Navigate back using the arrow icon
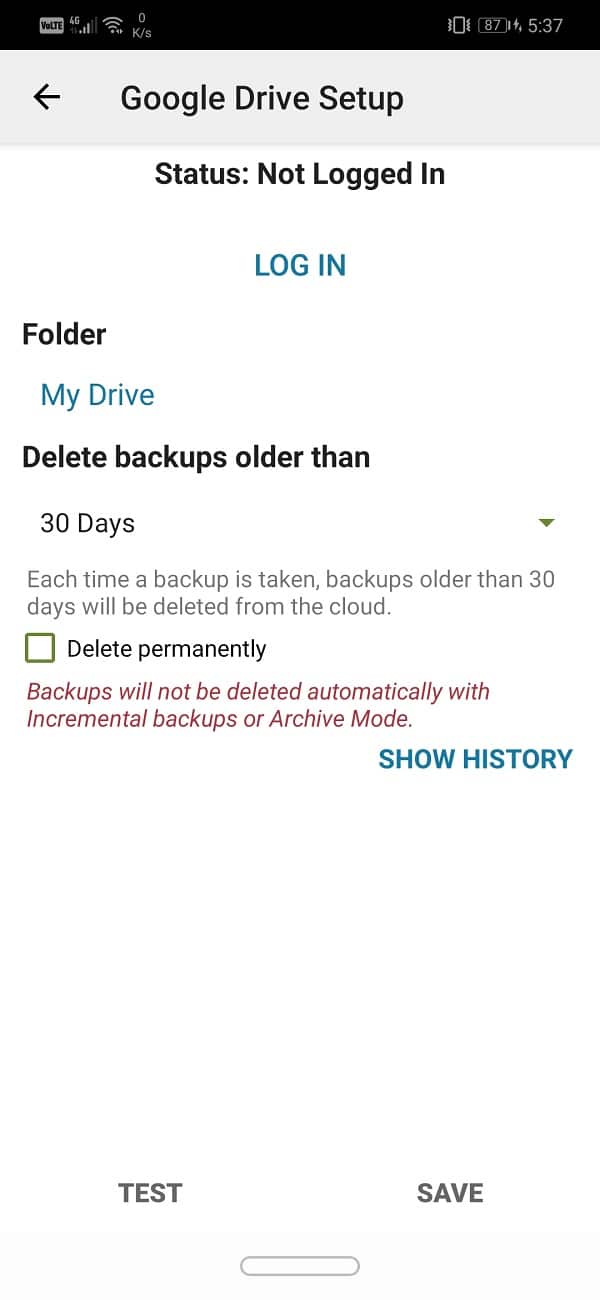600x1300 pixels. 45,97
